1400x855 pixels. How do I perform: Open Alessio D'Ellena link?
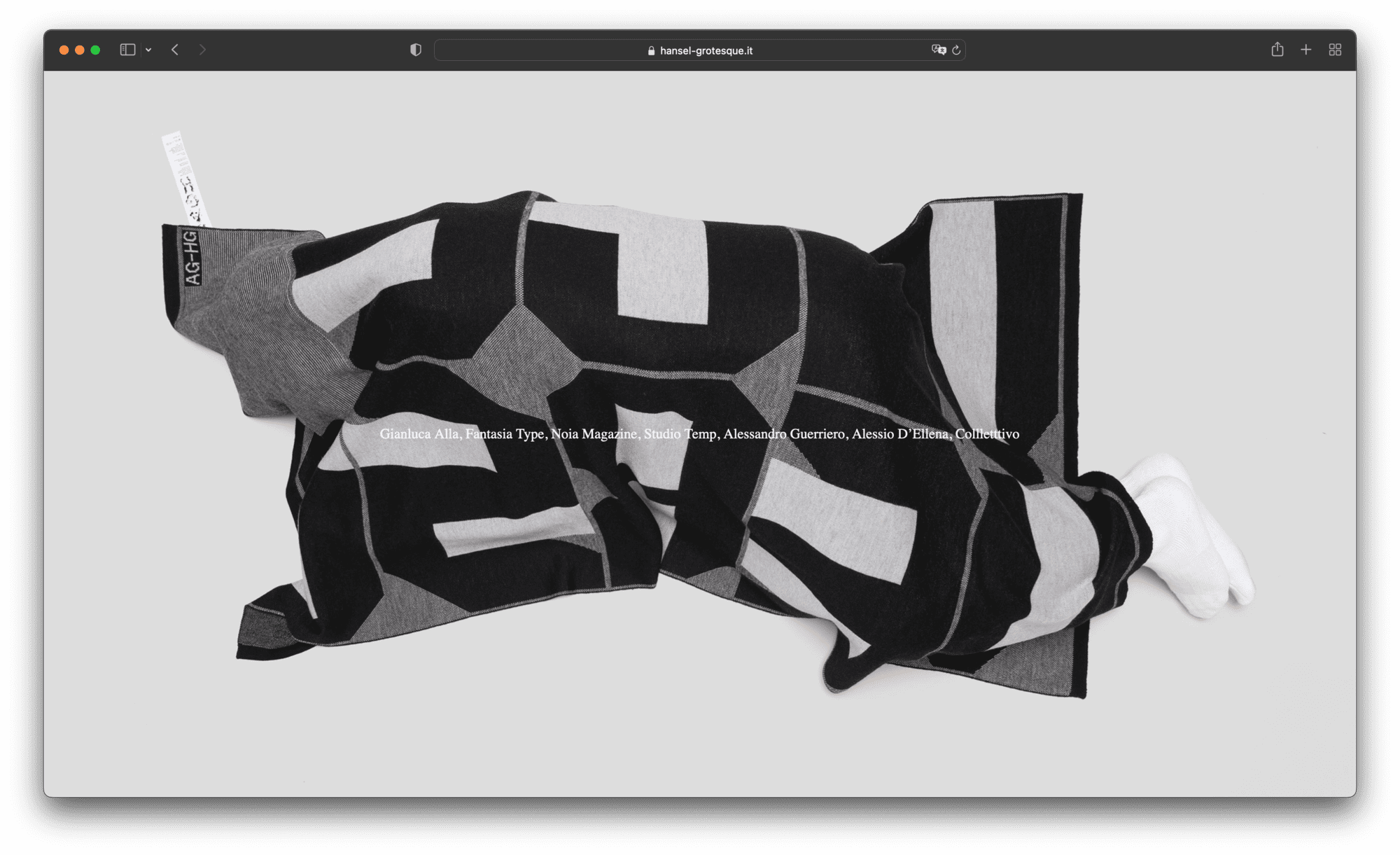[x=900, y=434]
